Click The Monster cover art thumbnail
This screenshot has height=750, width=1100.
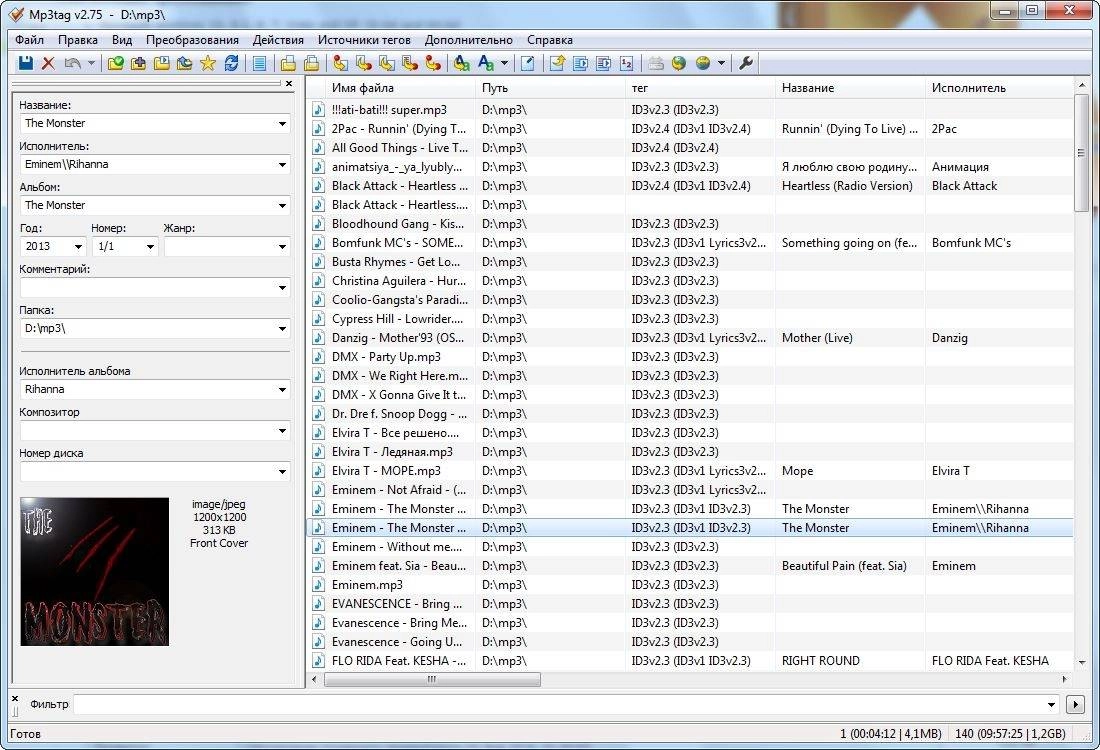[95, 572]
